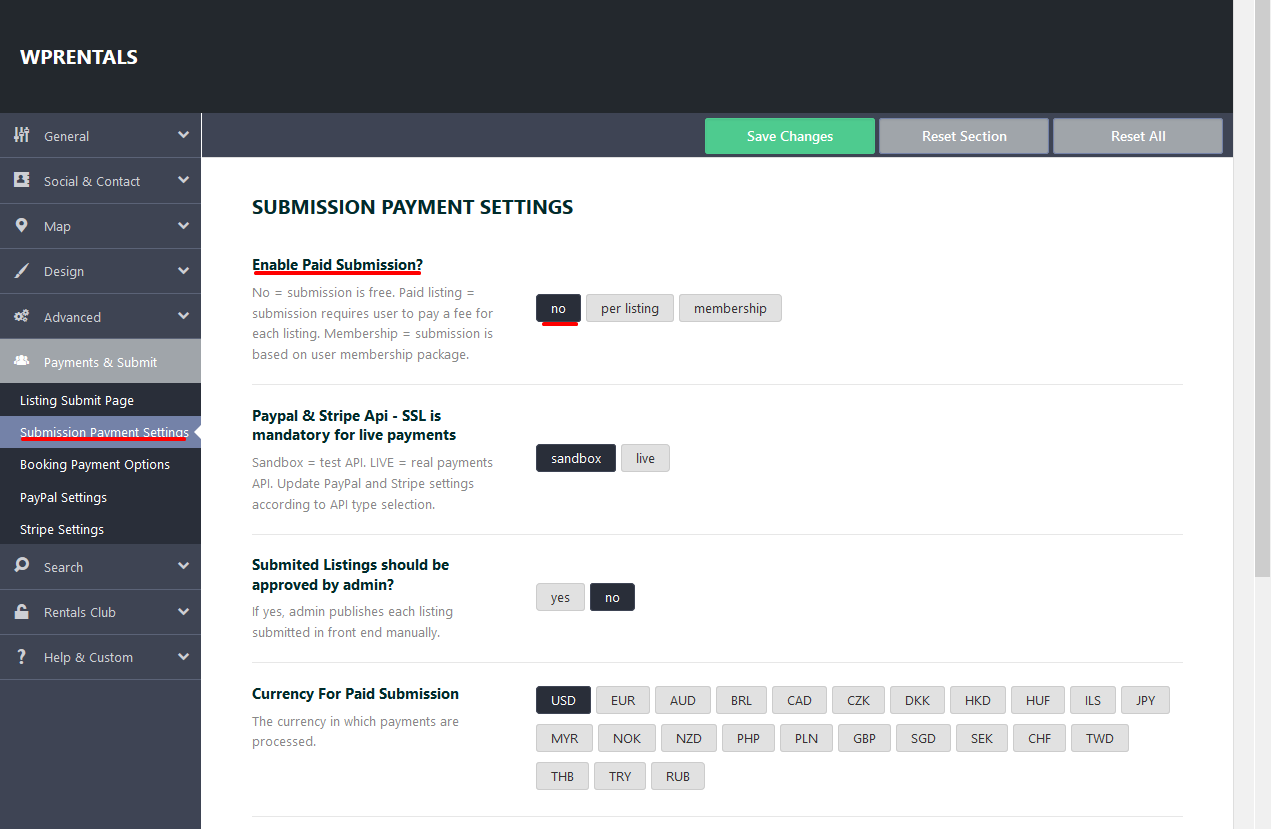Select SGD currency
1271x829 pixels.
click(924, 738)
